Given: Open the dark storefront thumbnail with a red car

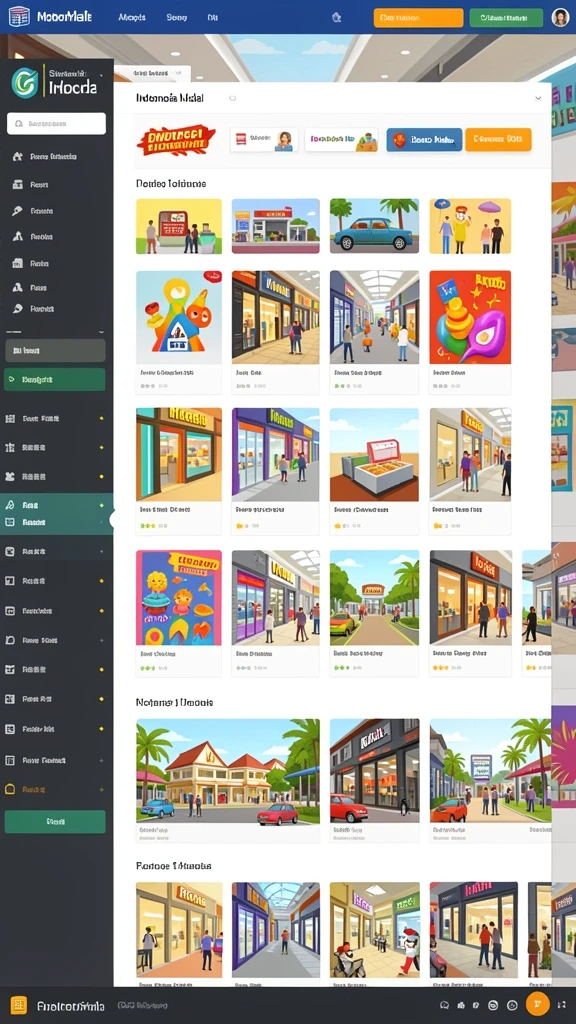Looking at the screenshot, I should [374, 771].
